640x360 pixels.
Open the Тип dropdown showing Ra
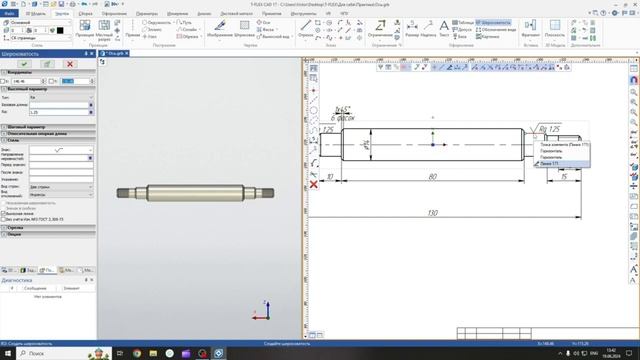coord(61,98)
